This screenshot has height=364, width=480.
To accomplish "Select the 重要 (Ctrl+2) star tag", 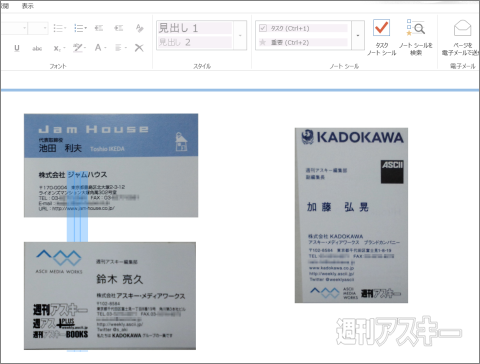I will click(303, 42).
